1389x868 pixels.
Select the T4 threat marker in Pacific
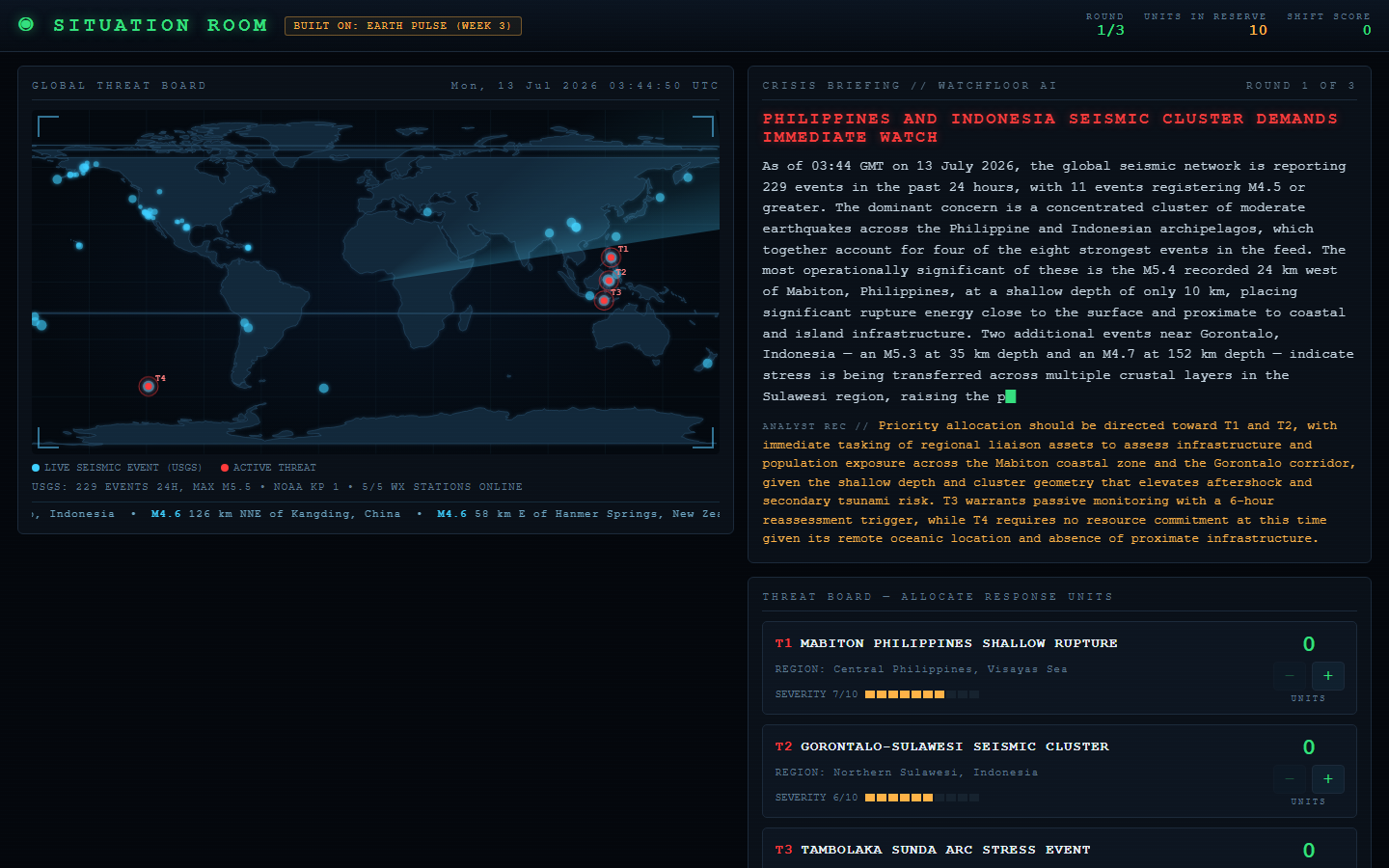click(x=149, y=386)
